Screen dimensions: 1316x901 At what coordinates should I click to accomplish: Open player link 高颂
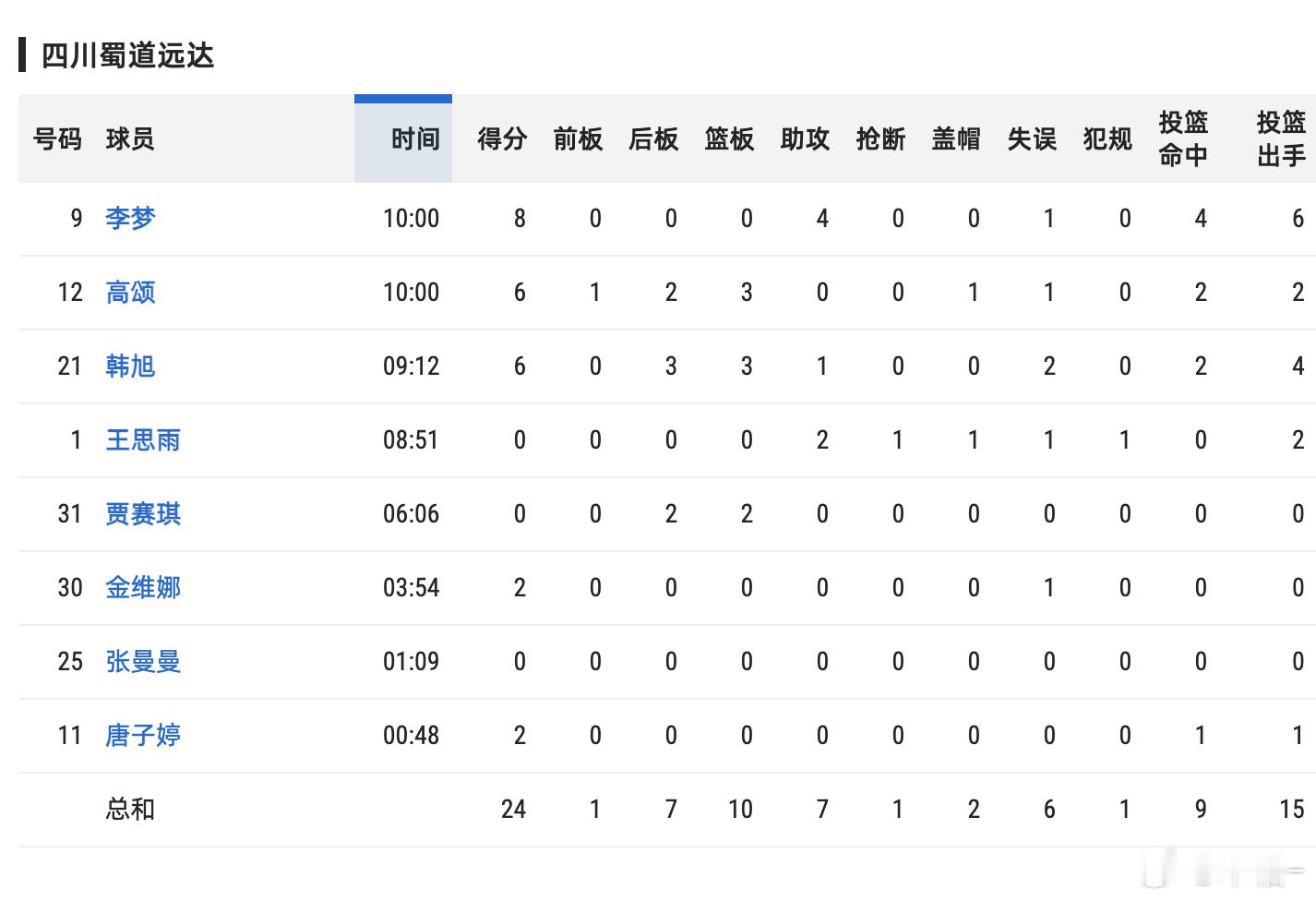(x=130, y=293)
